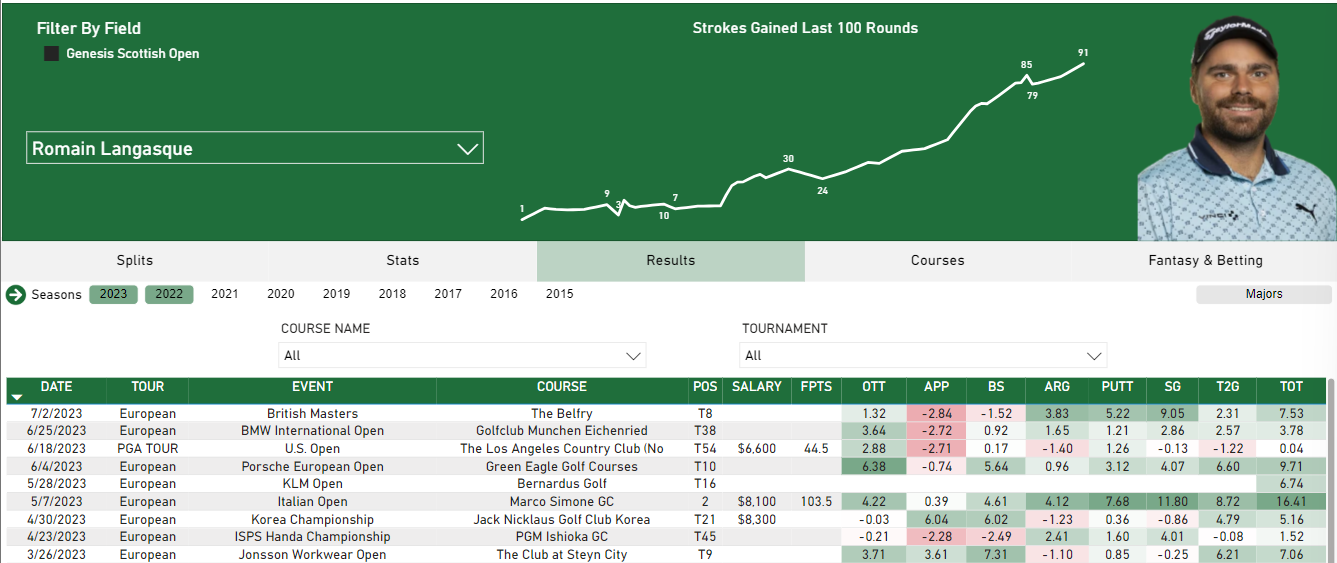
Task: Expand the TOURNAMENT dropdown
Action: click(x=923, y=355)
